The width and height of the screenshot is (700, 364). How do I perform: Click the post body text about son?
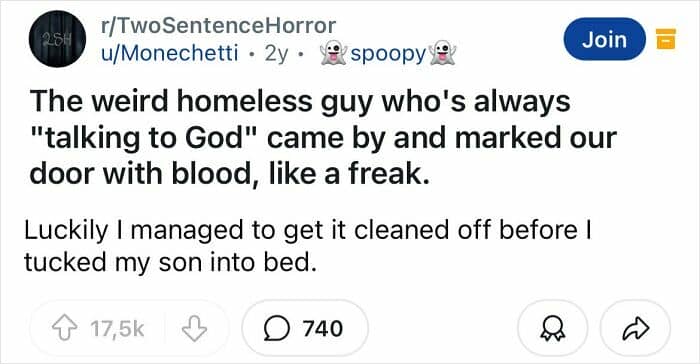pos(308,246)
